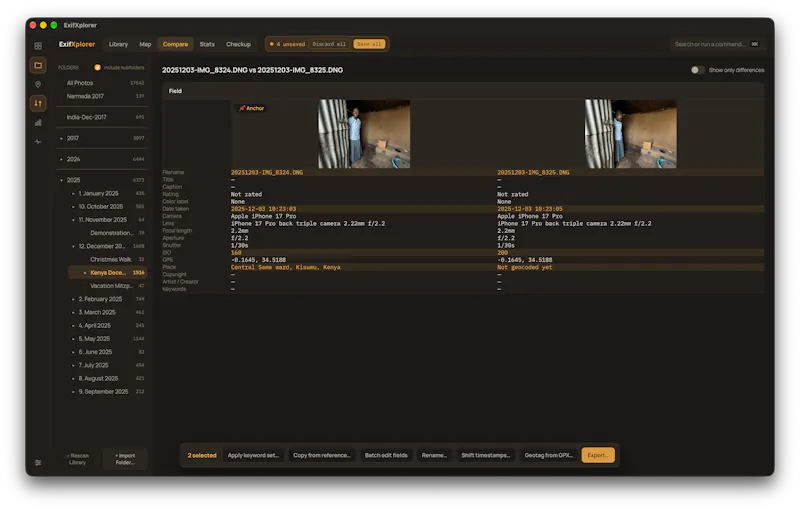Viewport: 800px width, 510px height.
Task: Click 'Central Seme ward, Kisumu, Kenya' place value
Action: 285,267
